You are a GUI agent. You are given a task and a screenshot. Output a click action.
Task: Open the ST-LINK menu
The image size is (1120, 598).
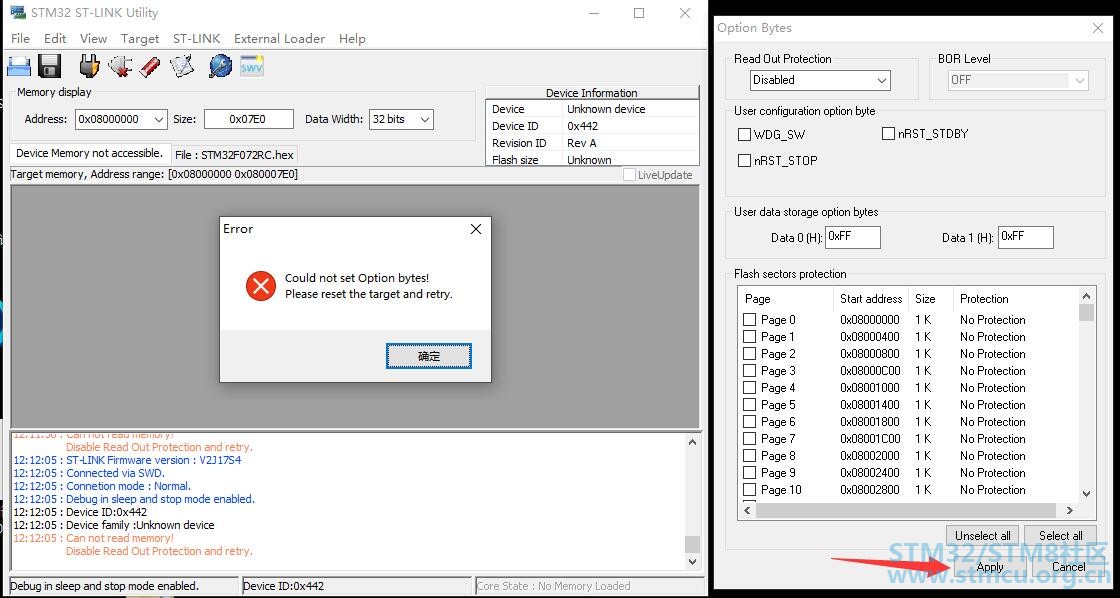pyautogui.click(x=196, y=39)
